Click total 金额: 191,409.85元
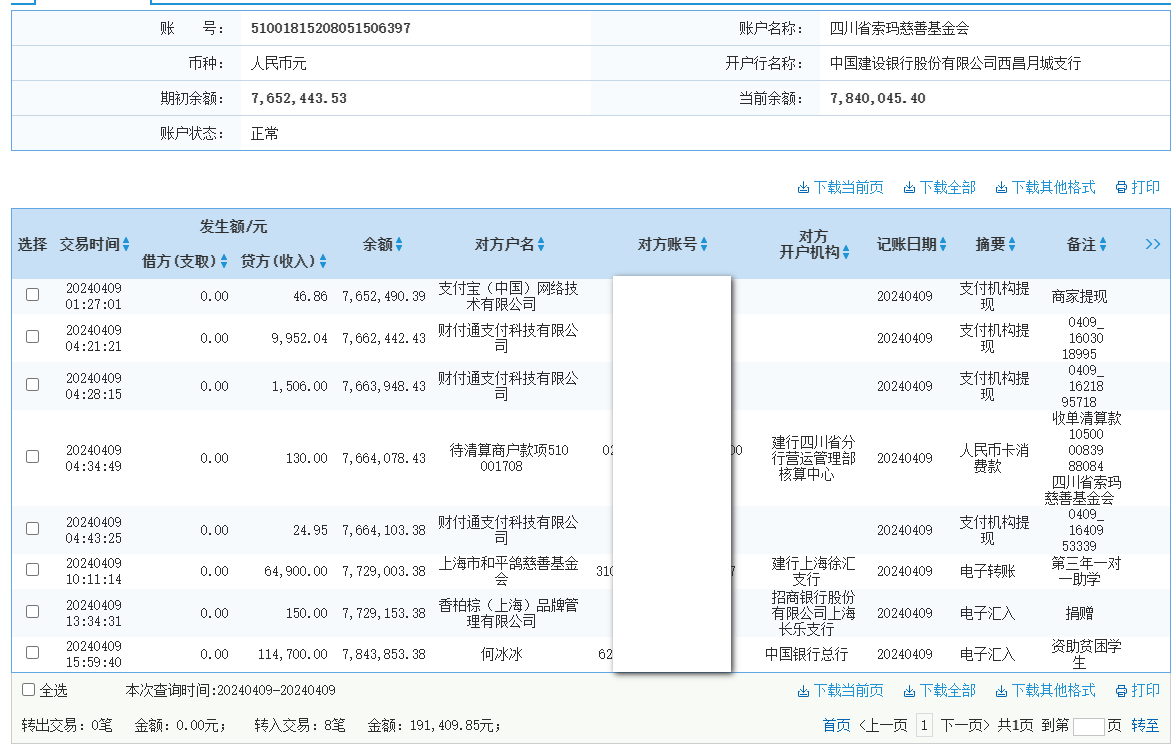 pos(434,726)
